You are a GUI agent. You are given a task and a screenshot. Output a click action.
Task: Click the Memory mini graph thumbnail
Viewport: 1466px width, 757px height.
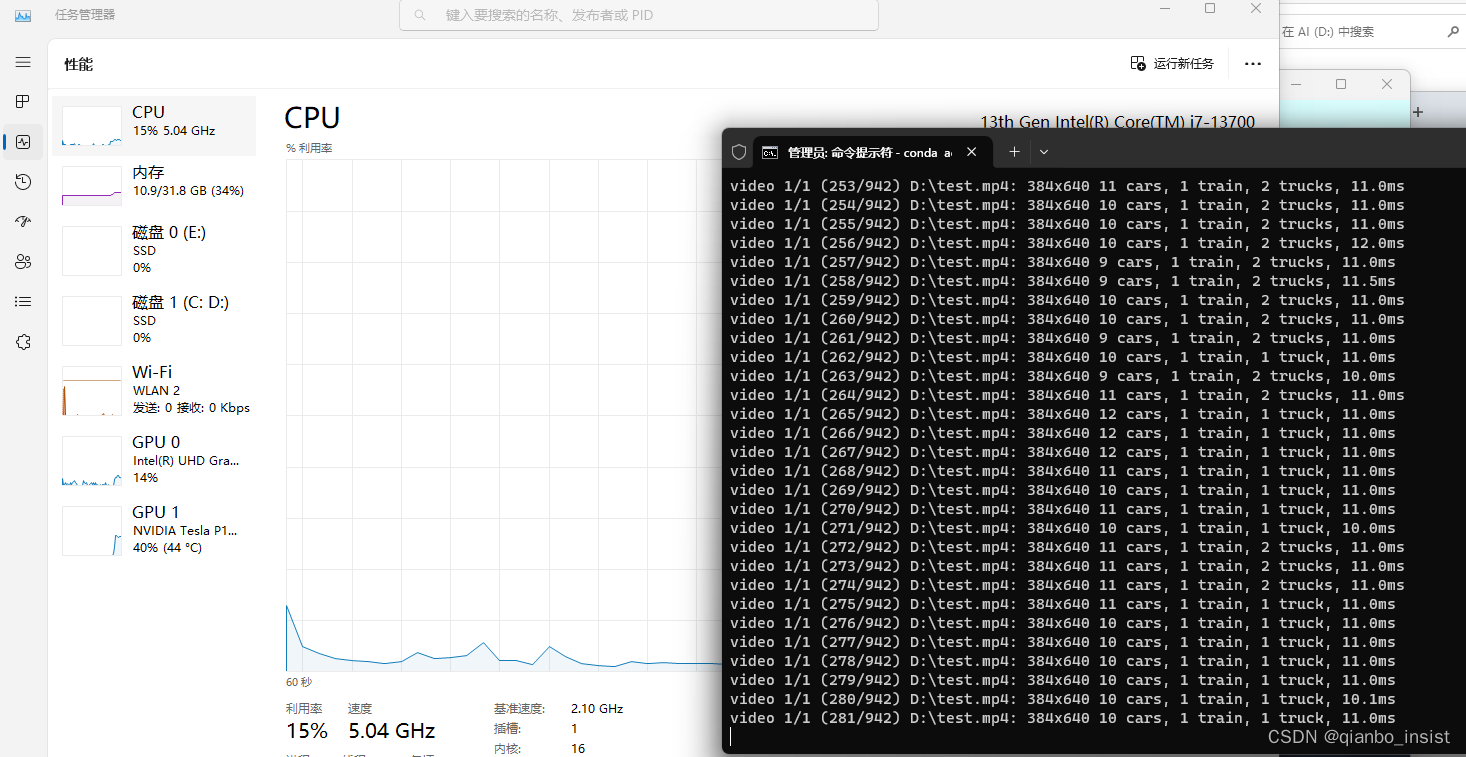[x=92, y=186]
